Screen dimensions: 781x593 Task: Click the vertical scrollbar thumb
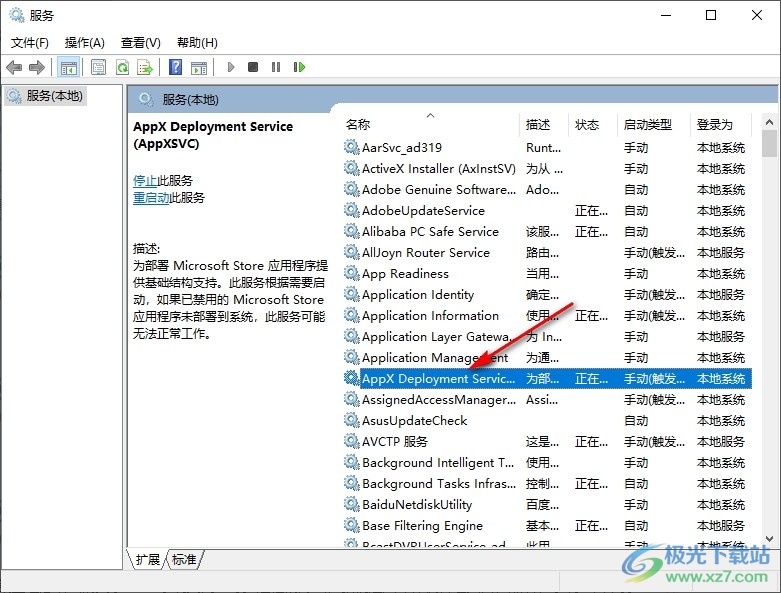coord(769,143)
